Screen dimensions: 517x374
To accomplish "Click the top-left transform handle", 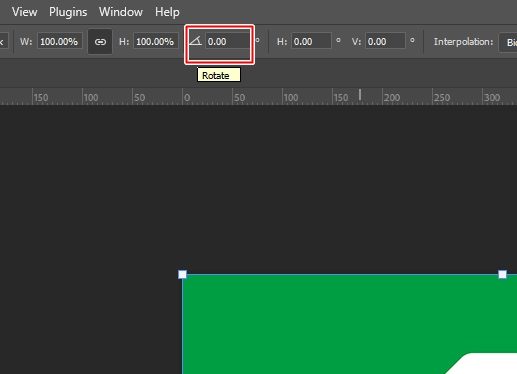I will (182, 274).
